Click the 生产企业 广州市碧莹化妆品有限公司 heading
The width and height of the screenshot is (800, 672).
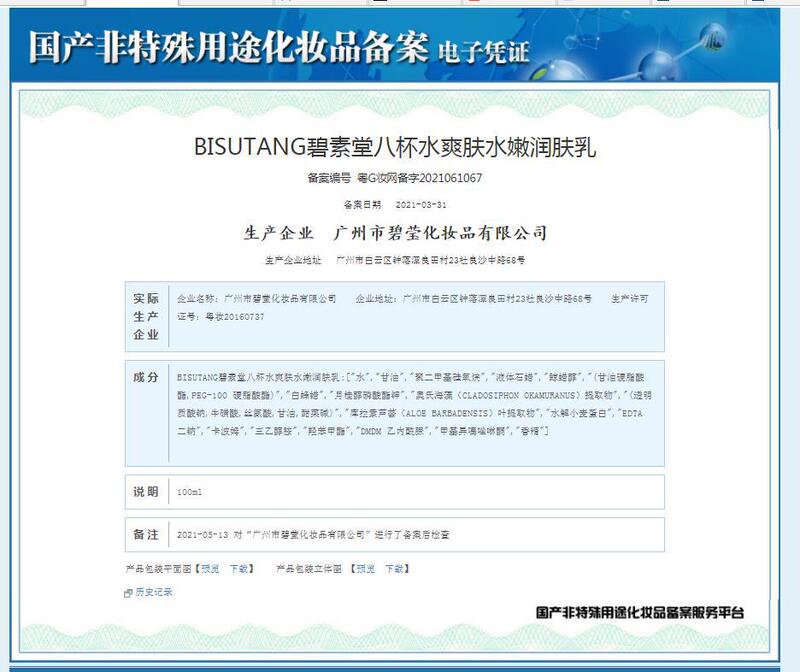pyautogui.click(x=395, y=233)
